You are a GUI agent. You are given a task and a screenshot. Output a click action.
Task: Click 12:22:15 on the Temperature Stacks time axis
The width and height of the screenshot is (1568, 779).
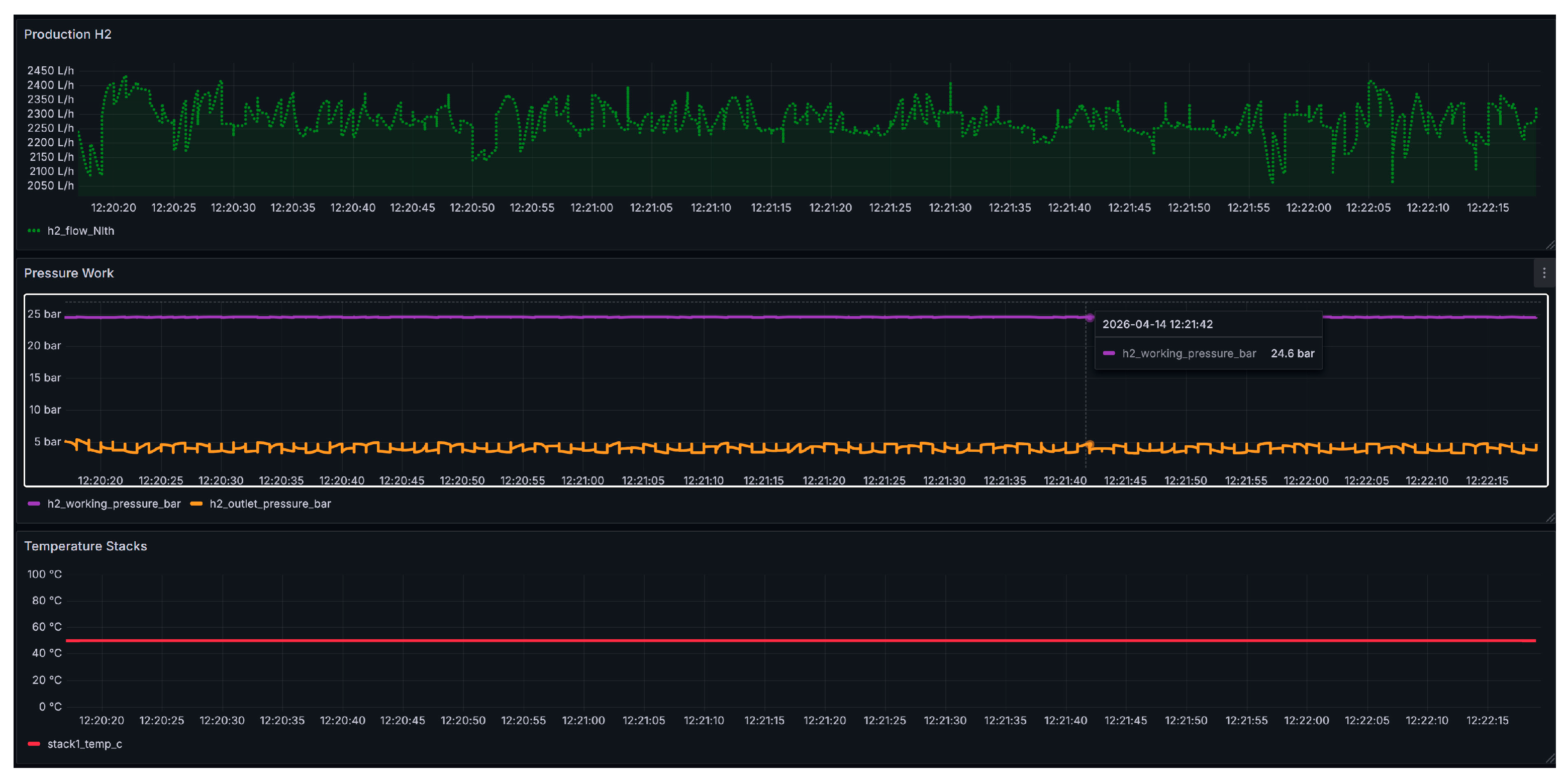[x=1487, y=721]
